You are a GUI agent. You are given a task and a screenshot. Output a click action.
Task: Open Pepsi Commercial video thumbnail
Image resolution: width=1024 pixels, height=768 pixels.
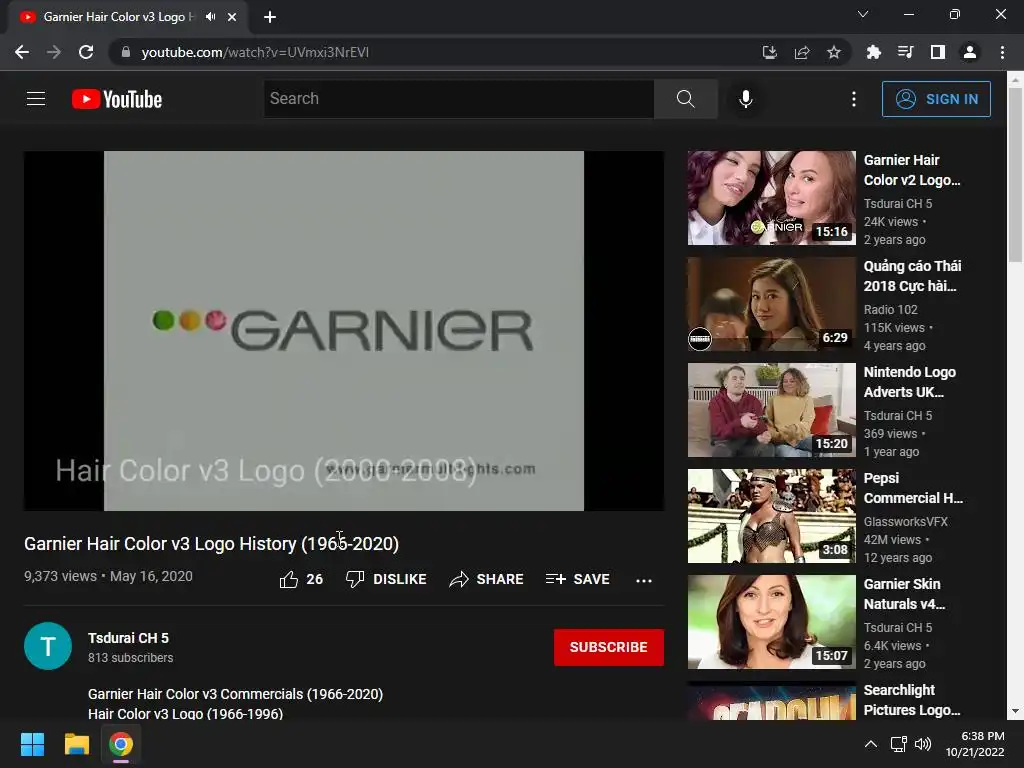coord(771,516)
